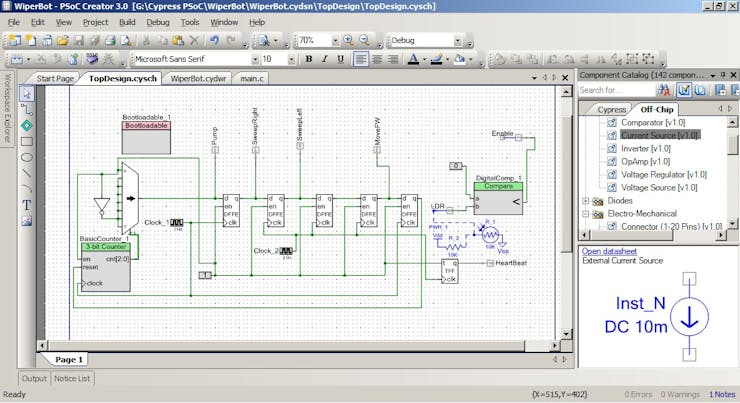This screenshot has height=403, width=740.
Task: Open the Workspace Explorer side tab
Action: tap(7, 108)
